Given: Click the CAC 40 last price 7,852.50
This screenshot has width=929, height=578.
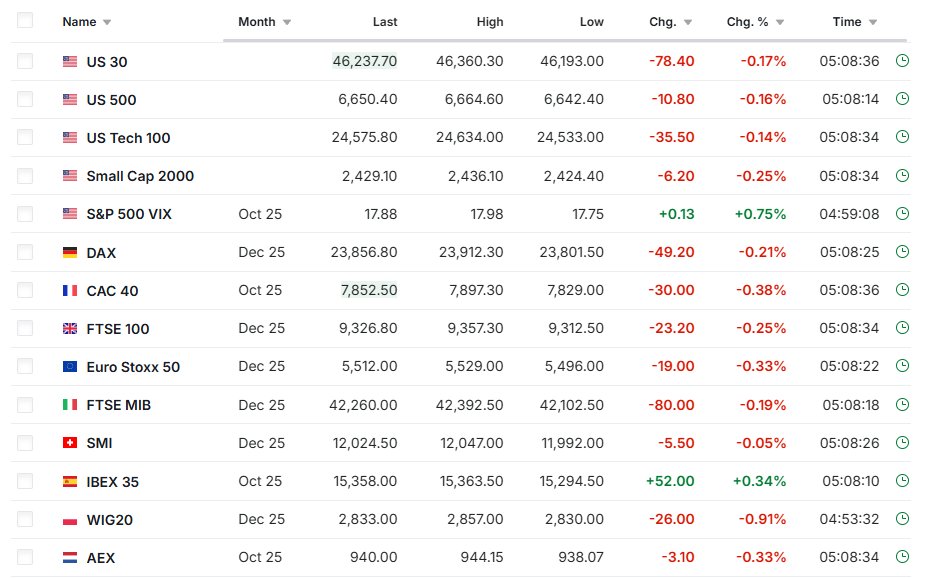Looking at the screenshot, I should click(369, 290).
